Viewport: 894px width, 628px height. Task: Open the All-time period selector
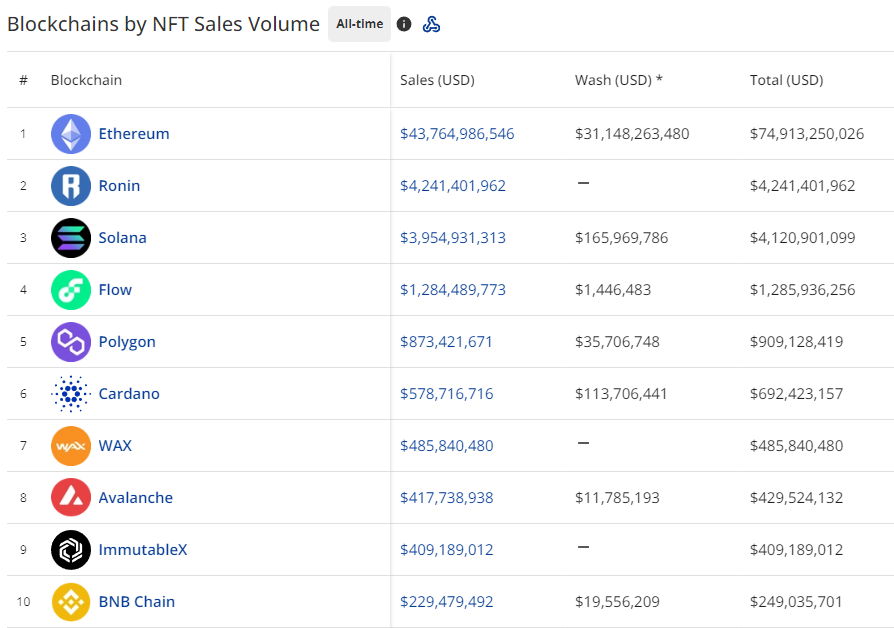click(359, 24)
